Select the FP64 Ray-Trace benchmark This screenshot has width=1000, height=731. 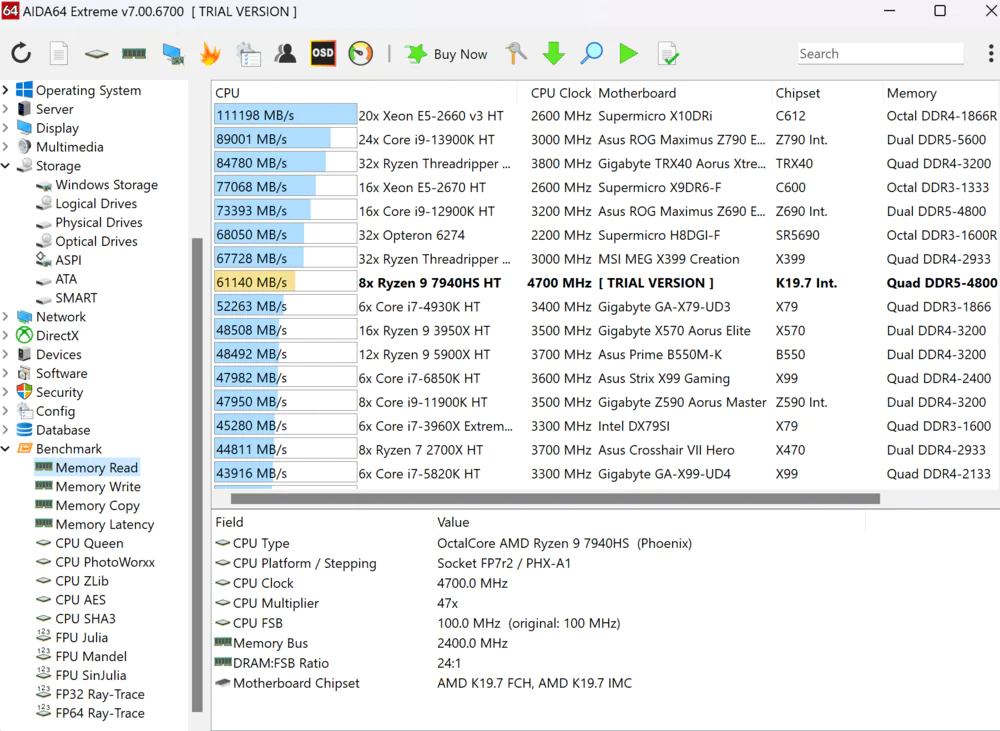tap(91, 713)
